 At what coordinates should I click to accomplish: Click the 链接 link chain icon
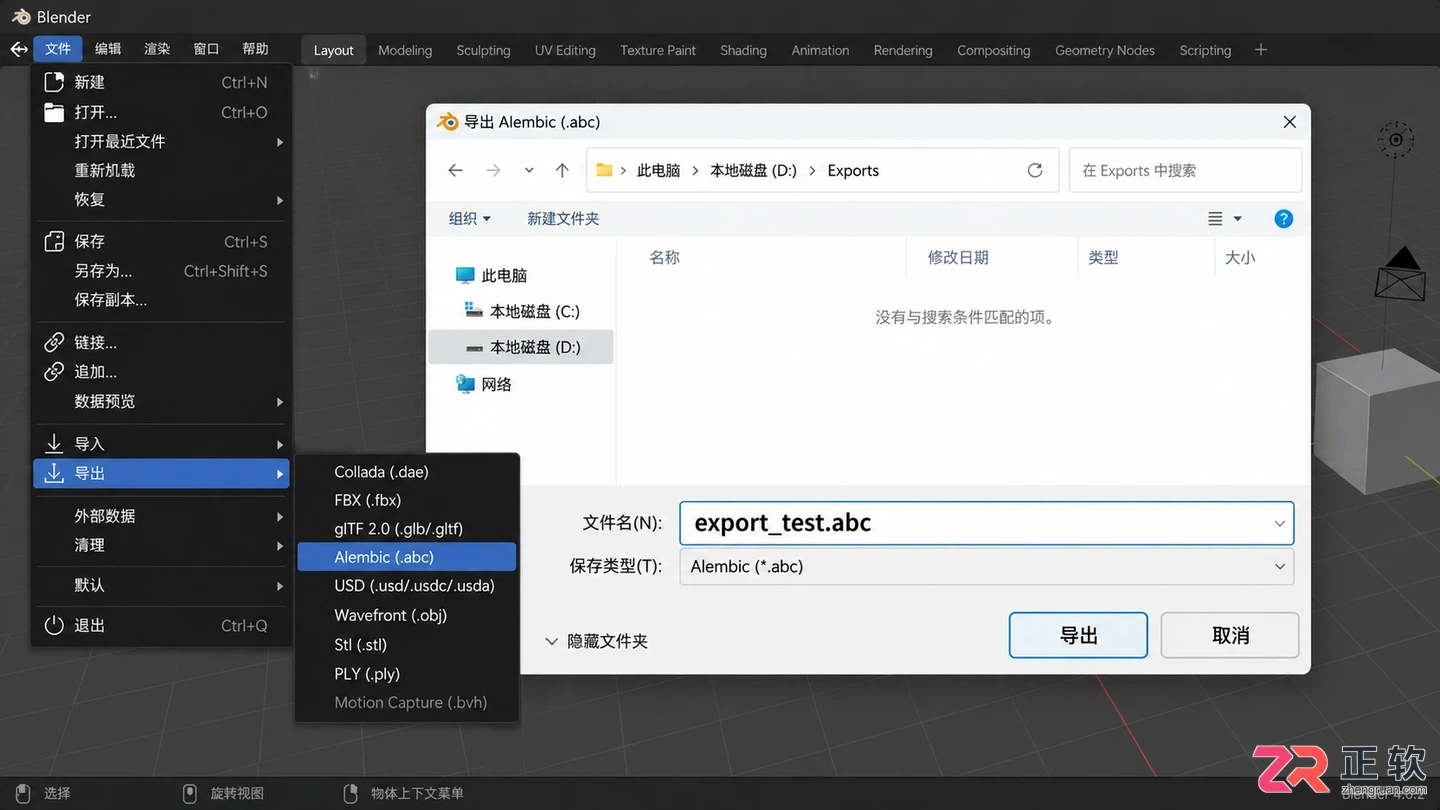[x=54, y=343]
